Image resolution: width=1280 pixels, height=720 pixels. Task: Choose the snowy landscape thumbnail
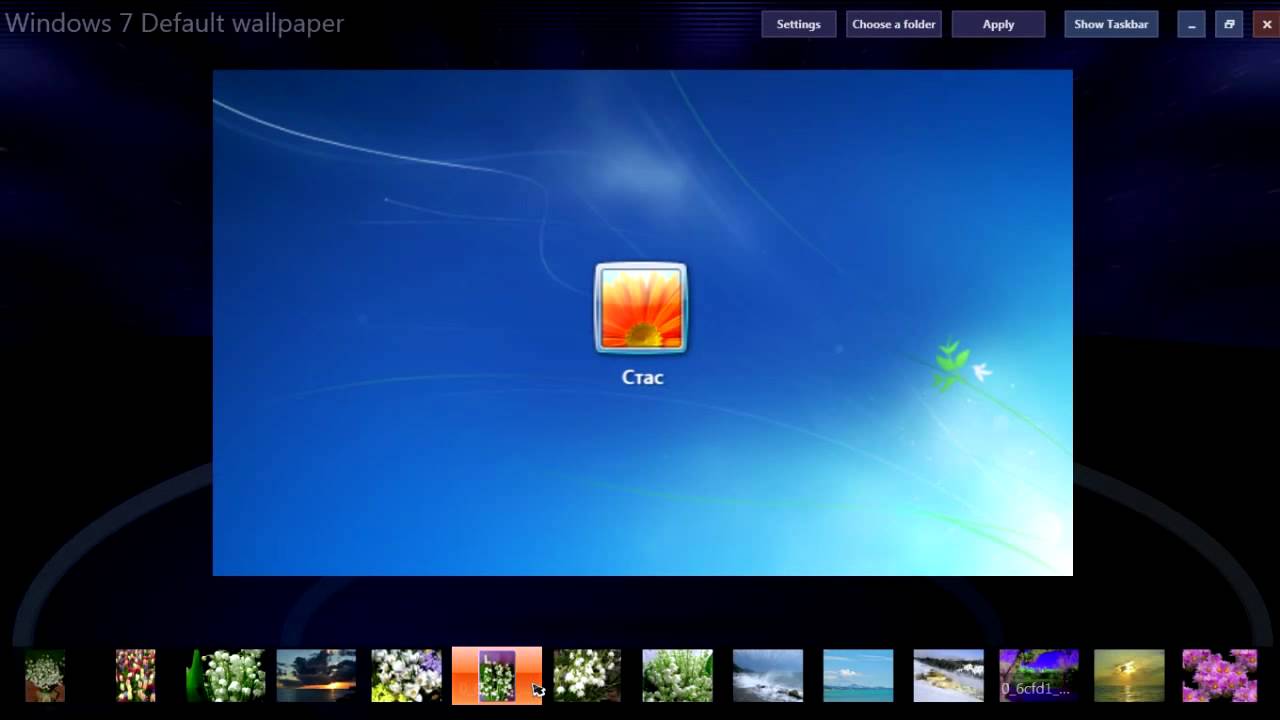(x=948, y=675)
